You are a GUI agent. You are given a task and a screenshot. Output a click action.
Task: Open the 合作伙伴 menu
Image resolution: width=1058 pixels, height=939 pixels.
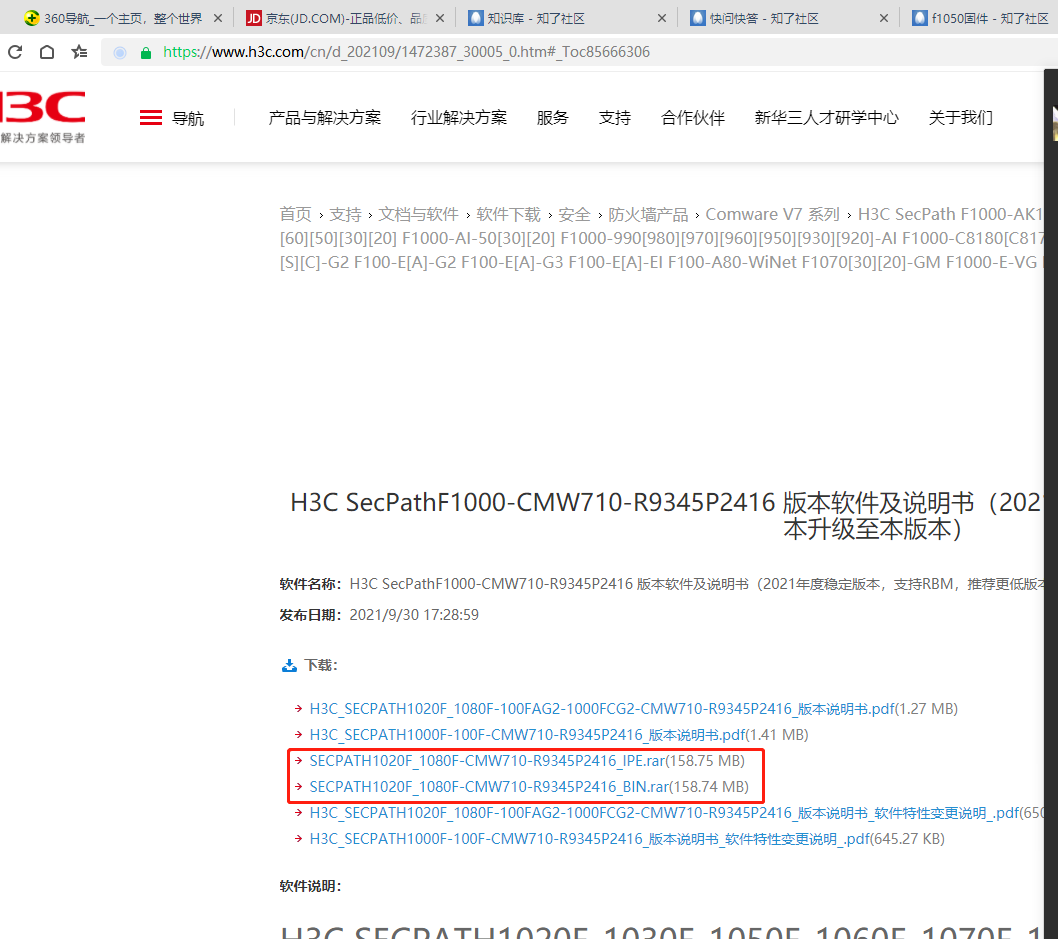click(693, 118)
